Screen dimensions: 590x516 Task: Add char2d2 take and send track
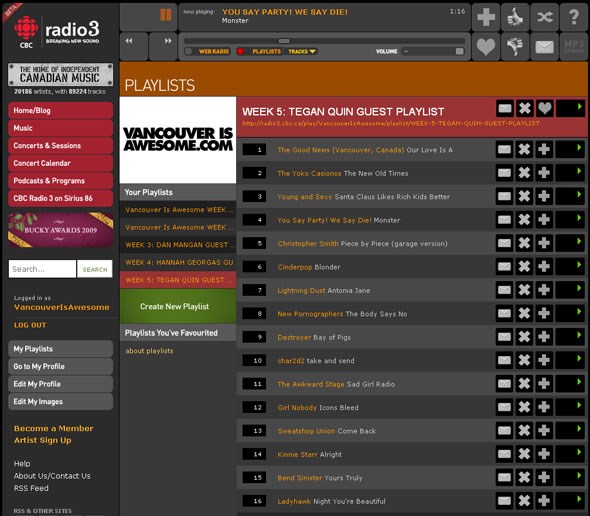(x=544, y=360)
